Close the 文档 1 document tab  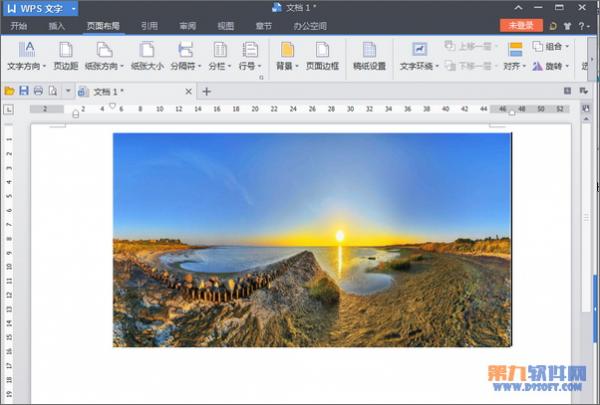(x=188, y=91)
